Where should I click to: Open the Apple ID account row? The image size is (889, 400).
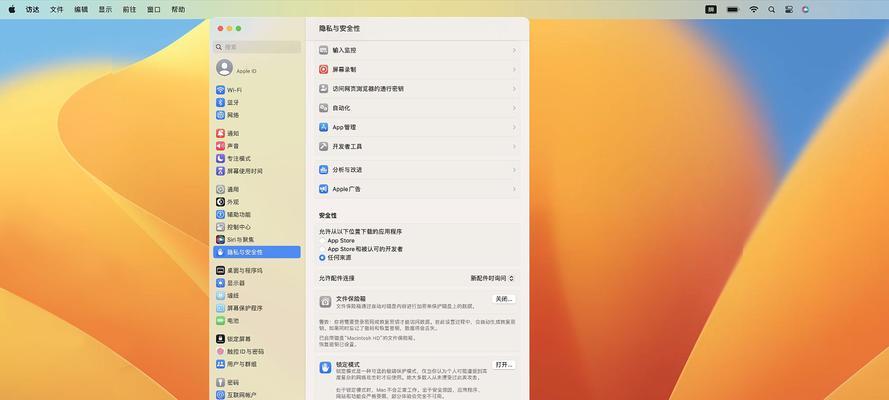[x=257, y=68]
